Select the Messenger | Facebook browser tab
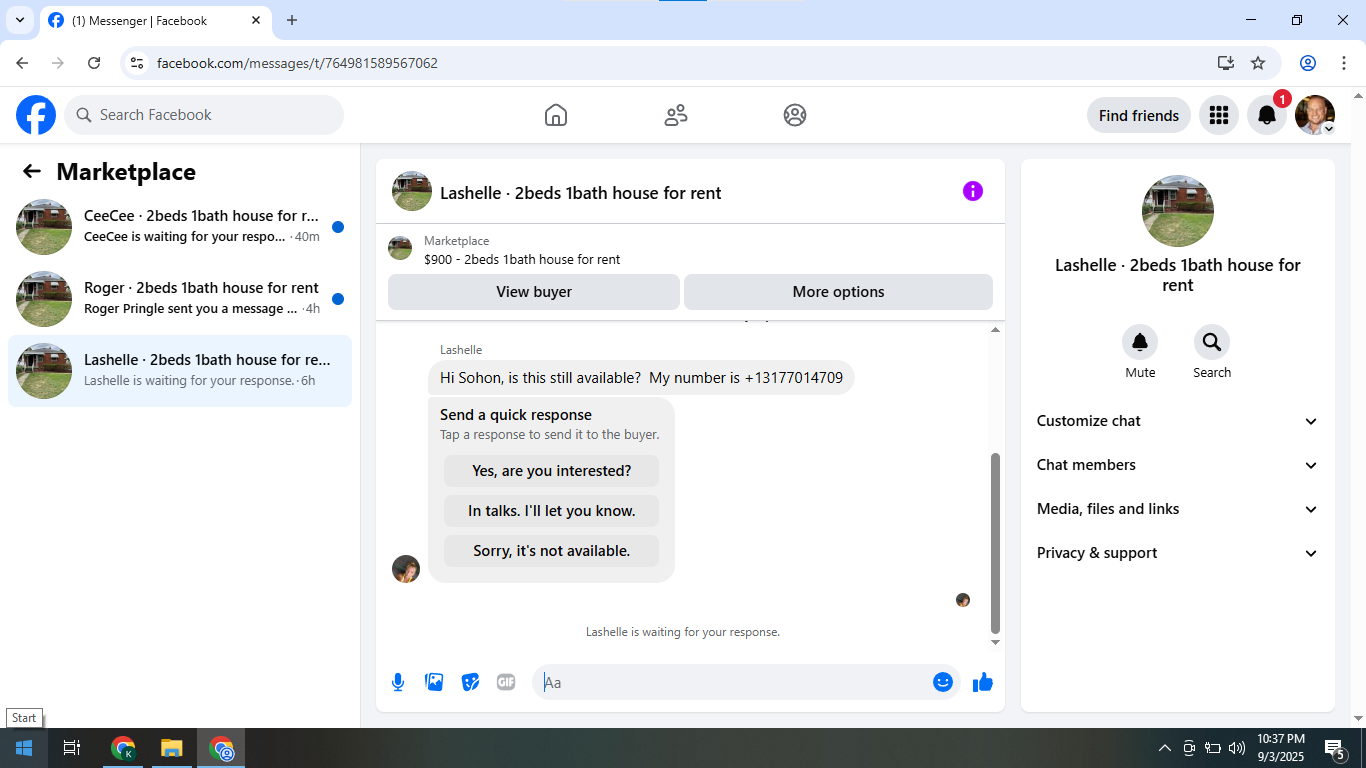This screenshot has width=1366, height=768. 155,20
